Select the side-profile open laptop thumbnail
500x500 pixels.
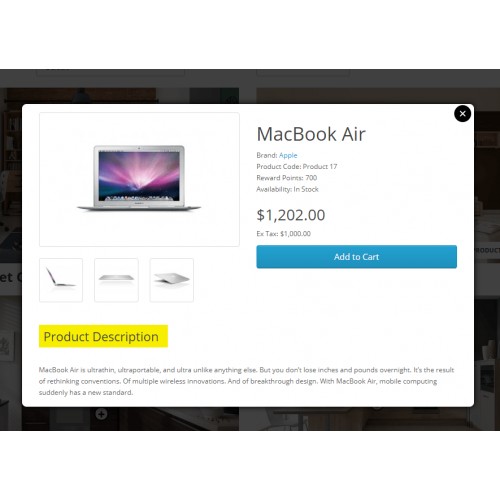pyautogui.click(x=61, y=280)
